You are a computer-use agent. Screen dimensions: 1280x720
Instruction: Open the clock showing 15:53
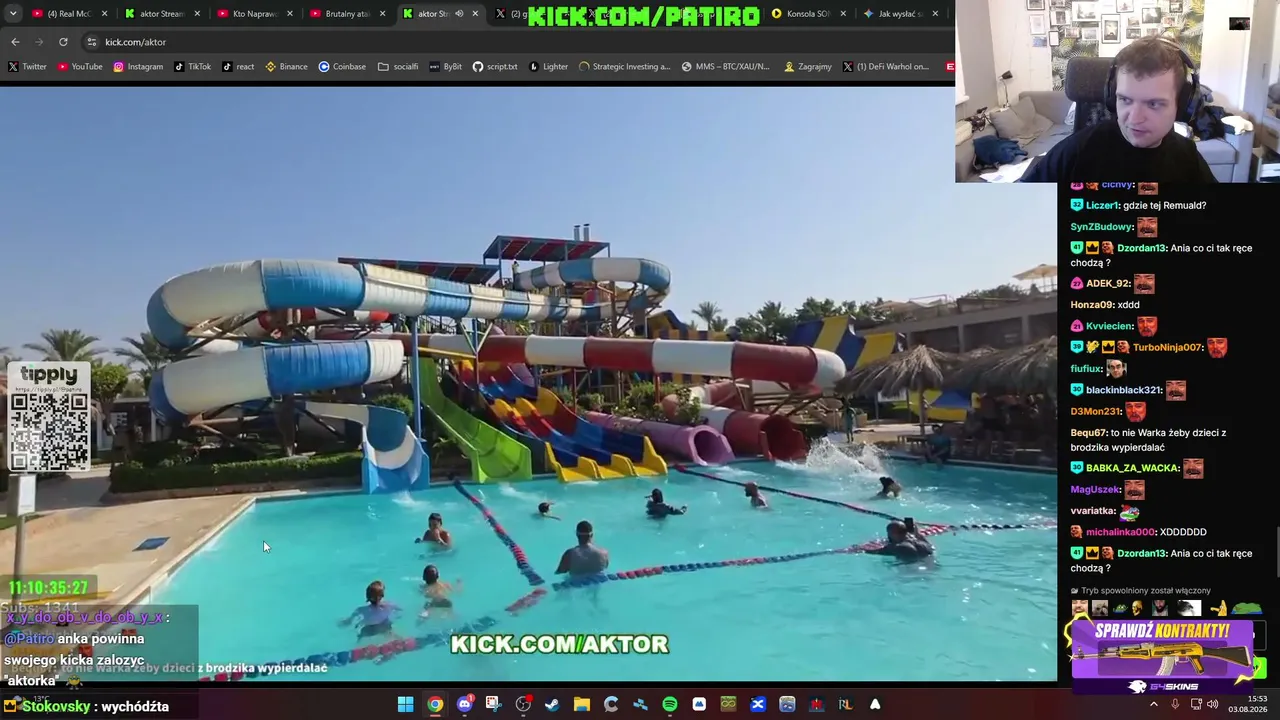(x=1248, y=704)
